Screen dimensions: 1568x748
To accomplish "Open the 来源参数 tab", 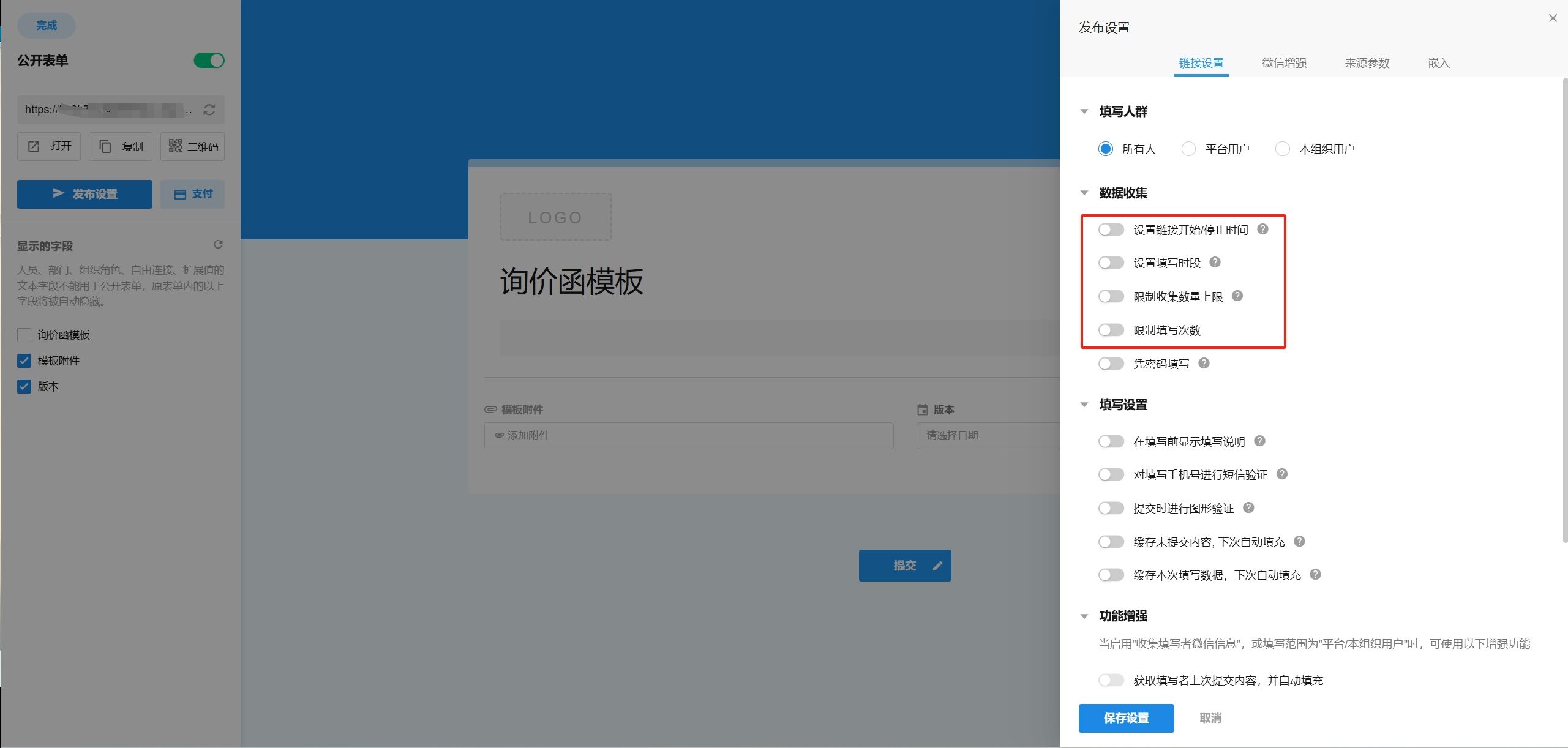I will point(1367,62).
